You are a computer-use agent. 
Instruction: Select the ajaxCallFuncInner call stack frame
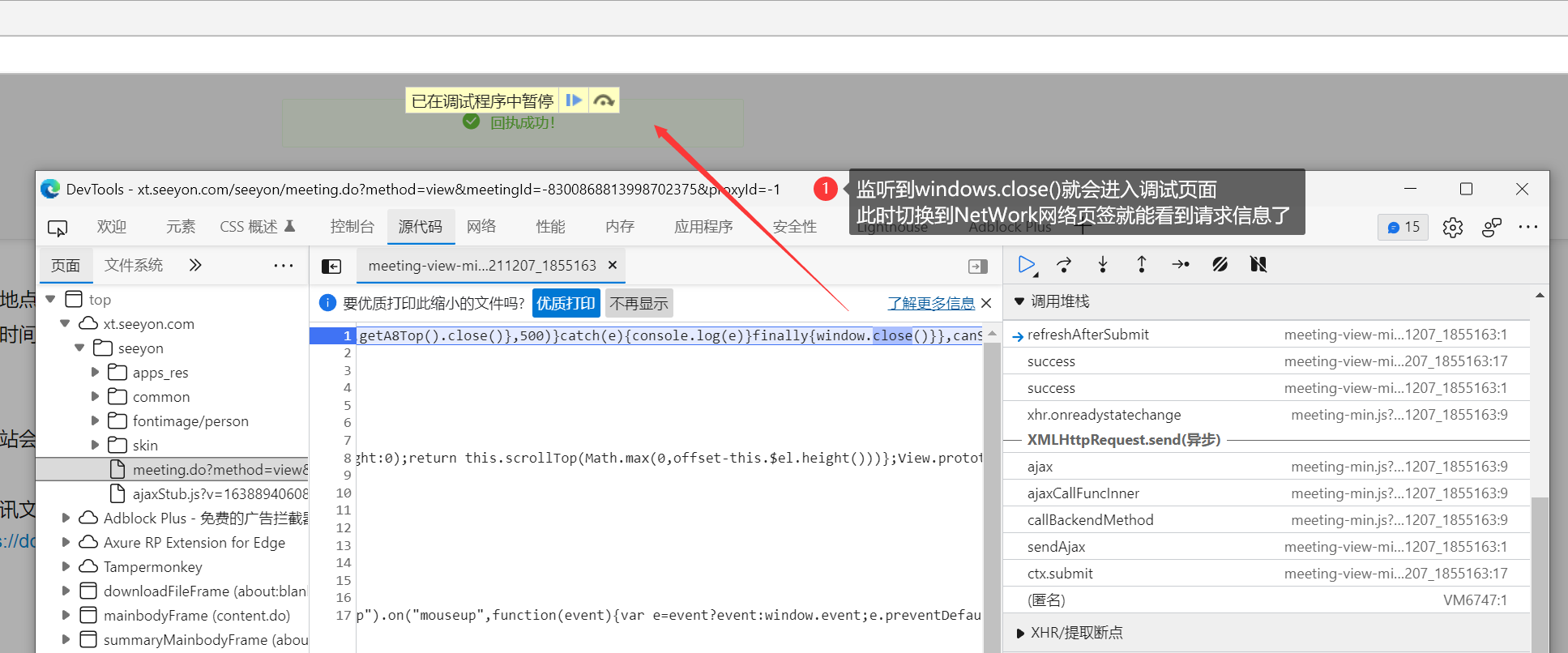point(1083,493)
